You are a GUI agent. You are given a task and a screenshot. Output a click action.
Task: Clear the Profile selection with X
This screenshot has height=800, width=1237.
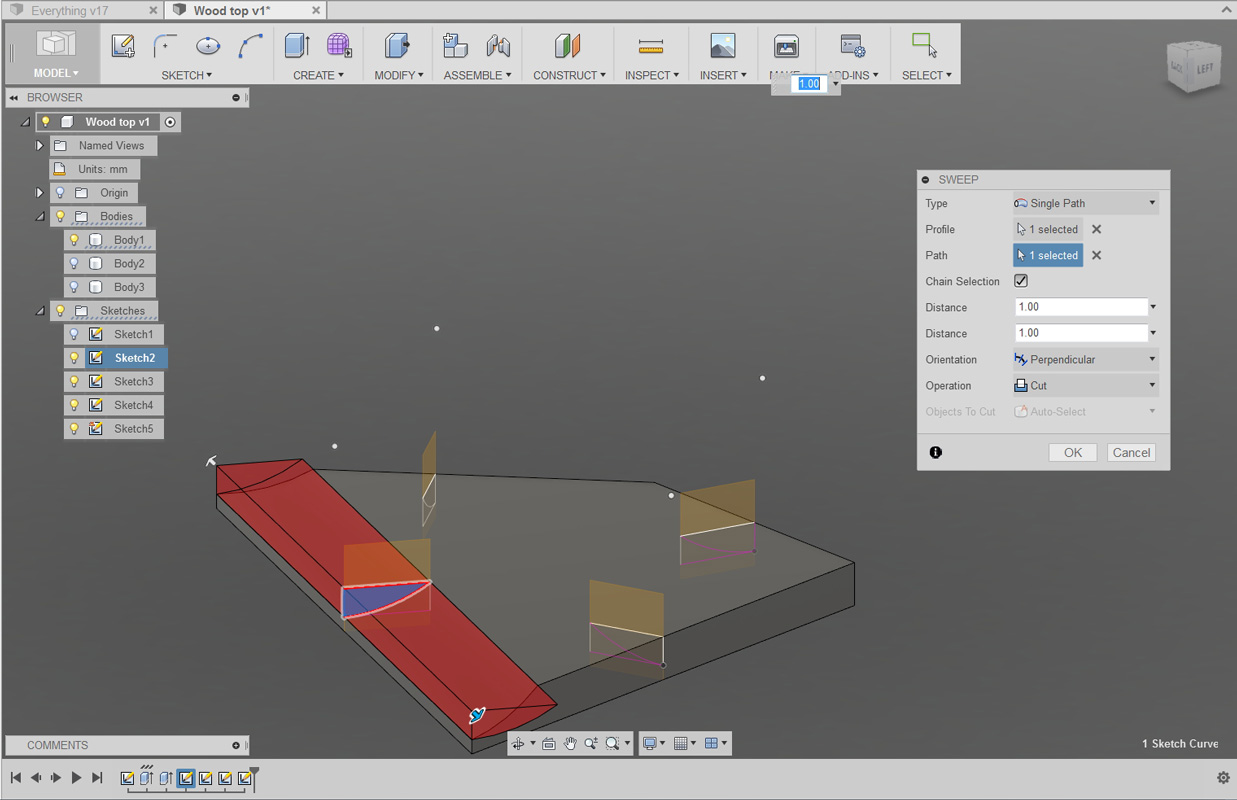[x=1097, y=229]
